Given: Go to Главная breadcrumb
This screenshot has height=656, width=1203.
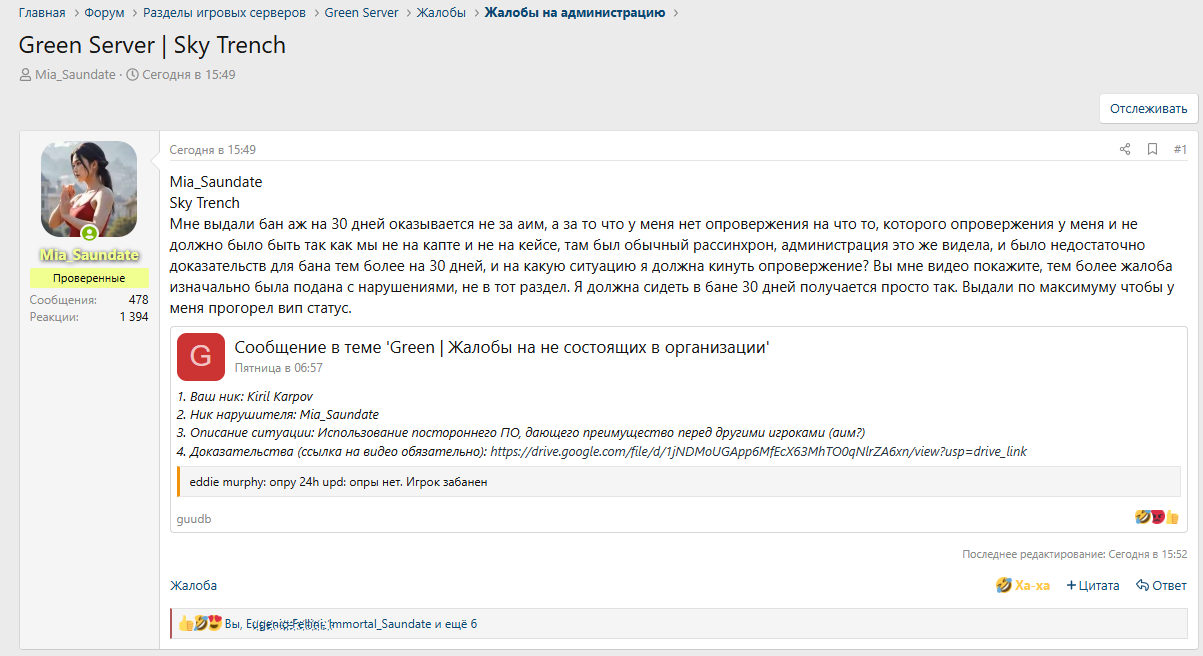Looking at the screenshot, I should pyautogui.click(x=42, y=13).
